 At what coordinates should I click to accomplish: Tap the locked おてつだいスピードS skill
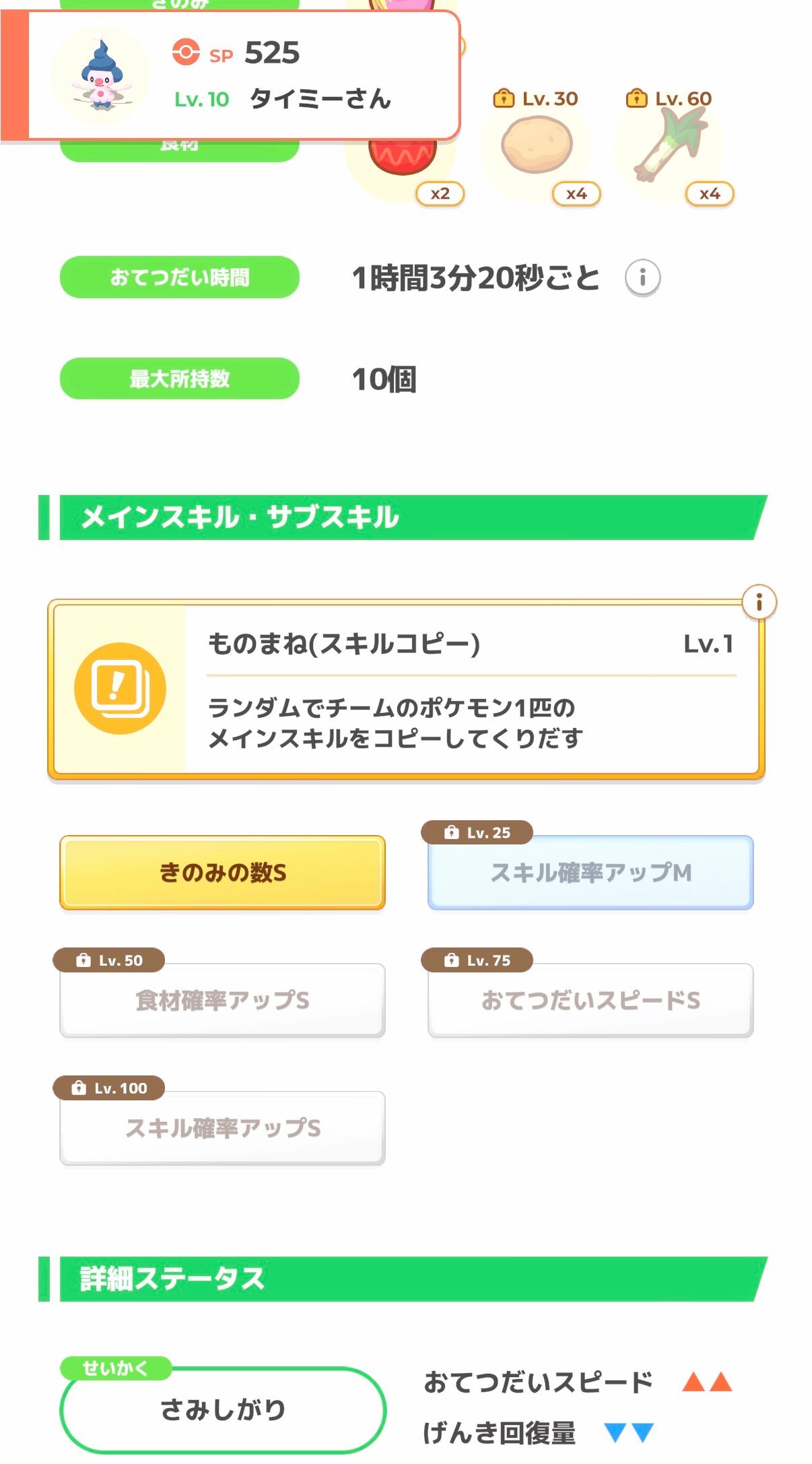coord(590,1000)
